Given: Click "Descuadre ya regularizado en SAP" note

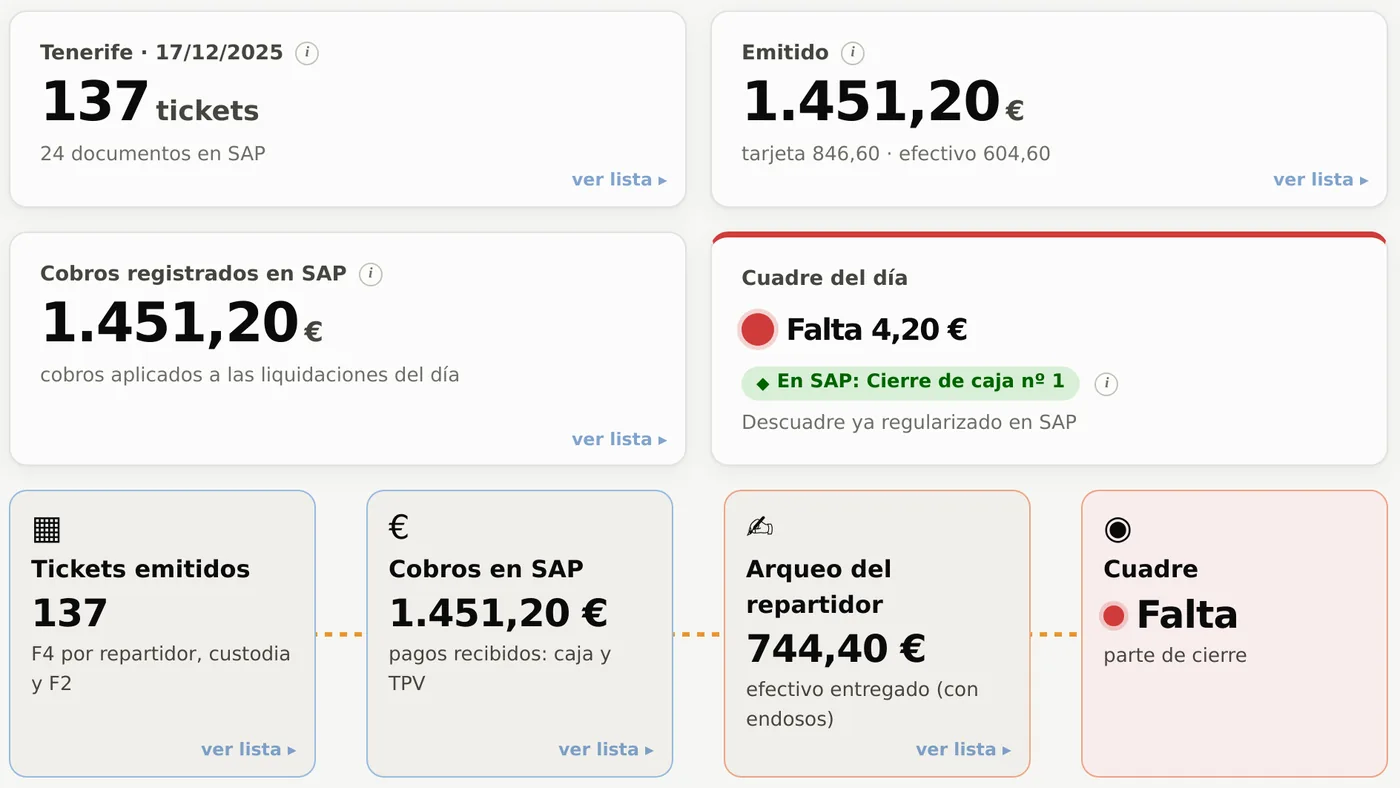Looking at the screenshot, I should (909, 422).
